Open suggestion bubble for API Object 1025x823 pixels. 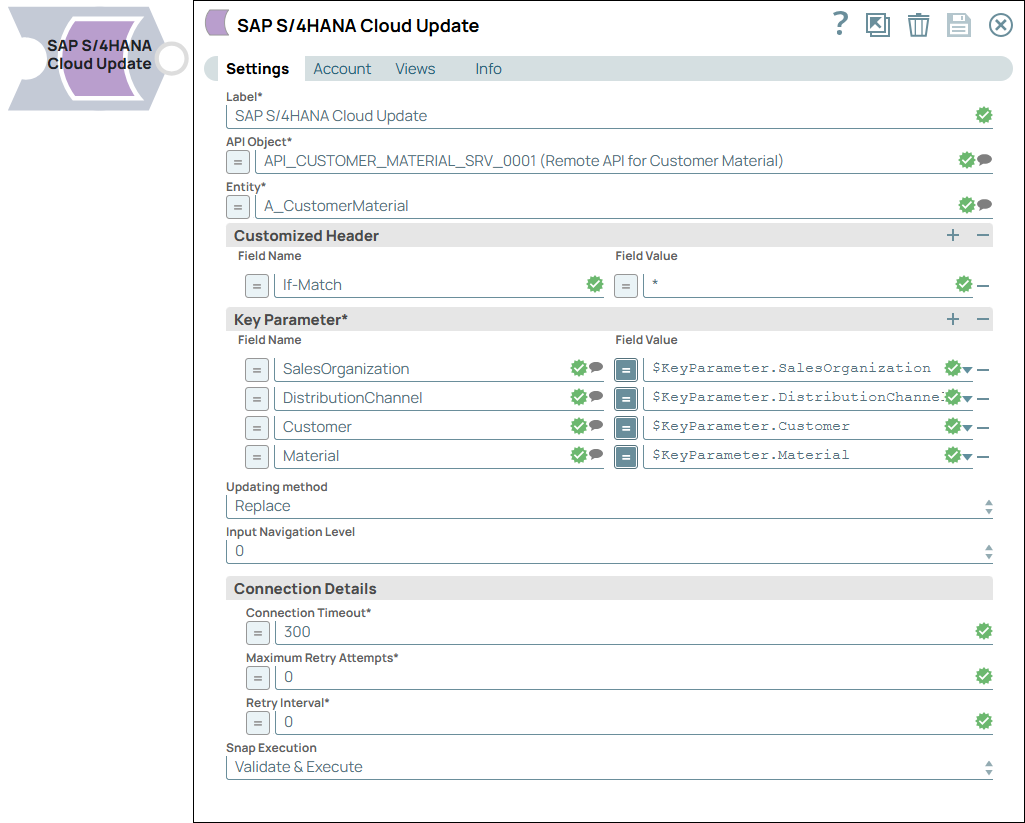984,160
